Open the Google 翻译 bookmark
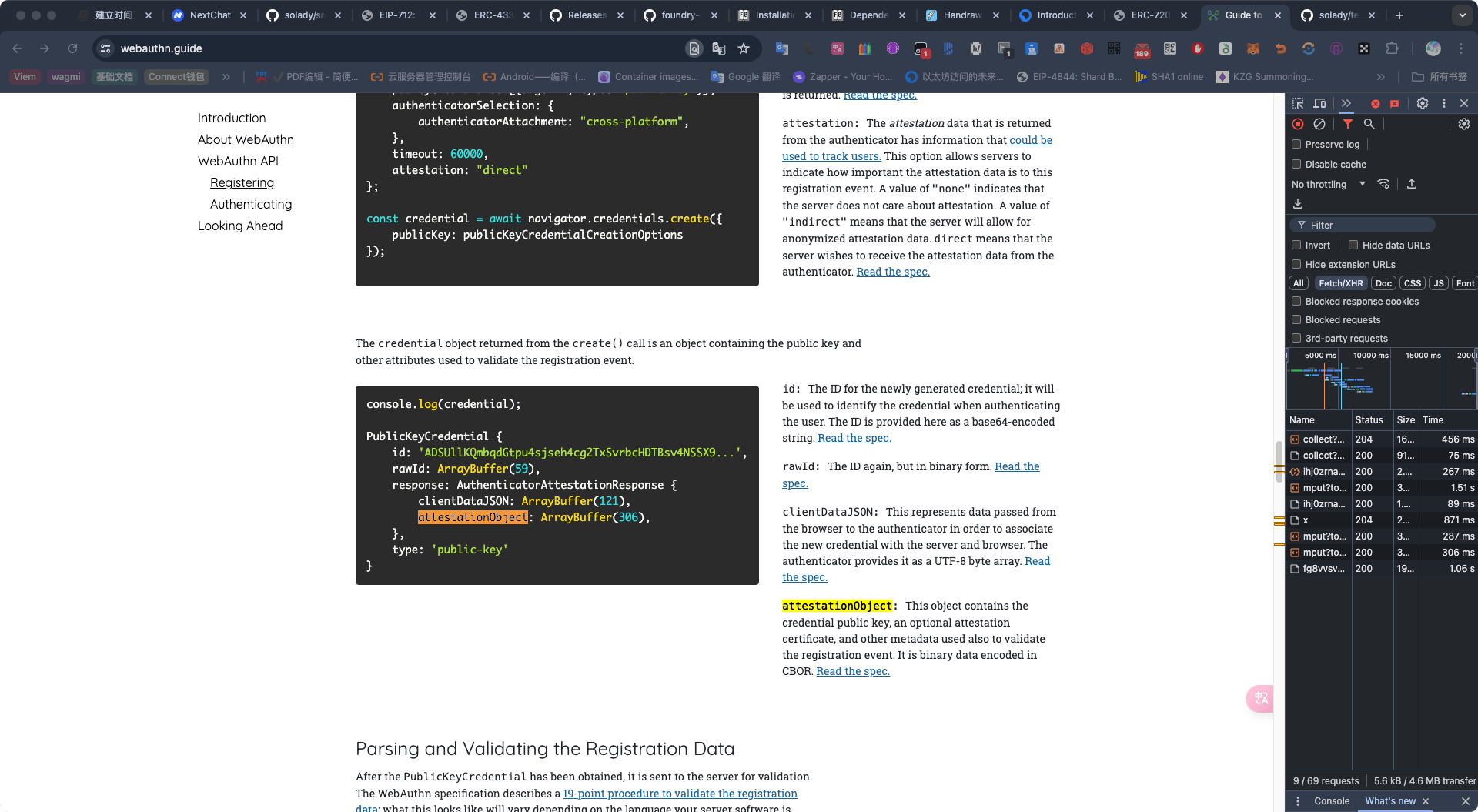1478x812 pixels. click(x=745, y=77)
